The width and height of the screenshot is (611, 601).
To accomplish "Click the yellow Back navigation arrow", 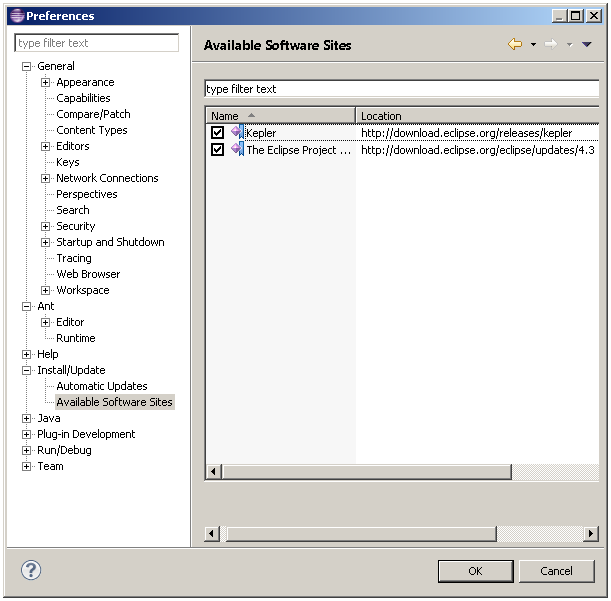I will [x=515, y=44].
